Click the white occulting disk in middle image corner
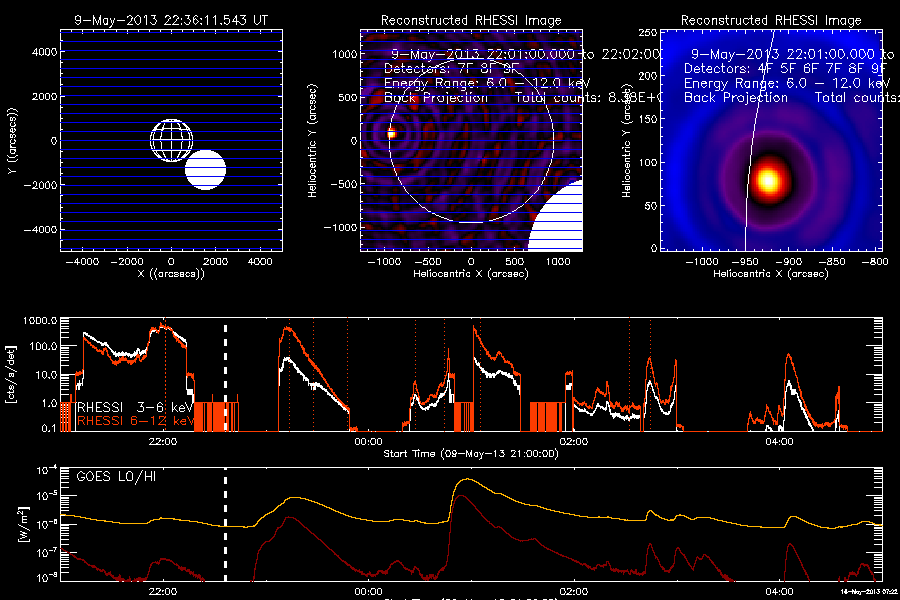Viewport: 900px width, 600px height. point(558,219)
